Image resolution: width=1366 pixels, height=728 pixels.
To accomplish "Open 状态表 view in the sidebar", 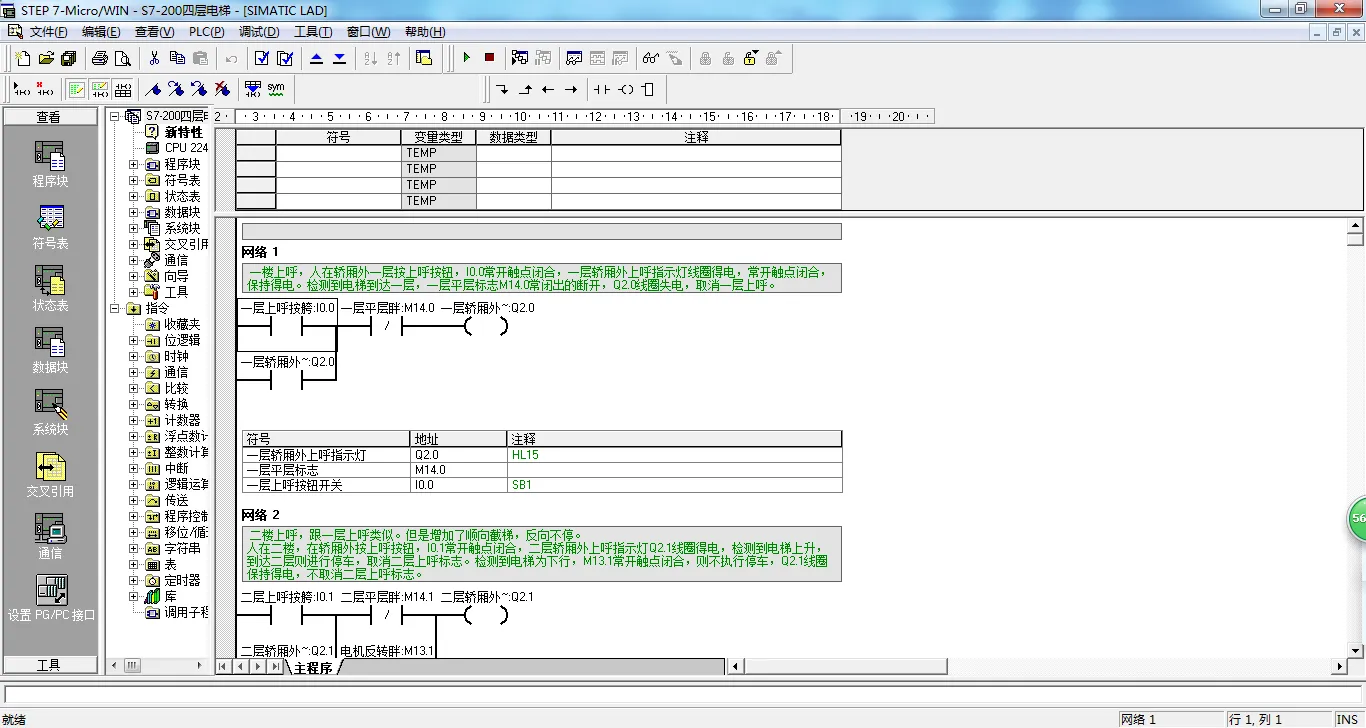I will (x=50, y=289).
